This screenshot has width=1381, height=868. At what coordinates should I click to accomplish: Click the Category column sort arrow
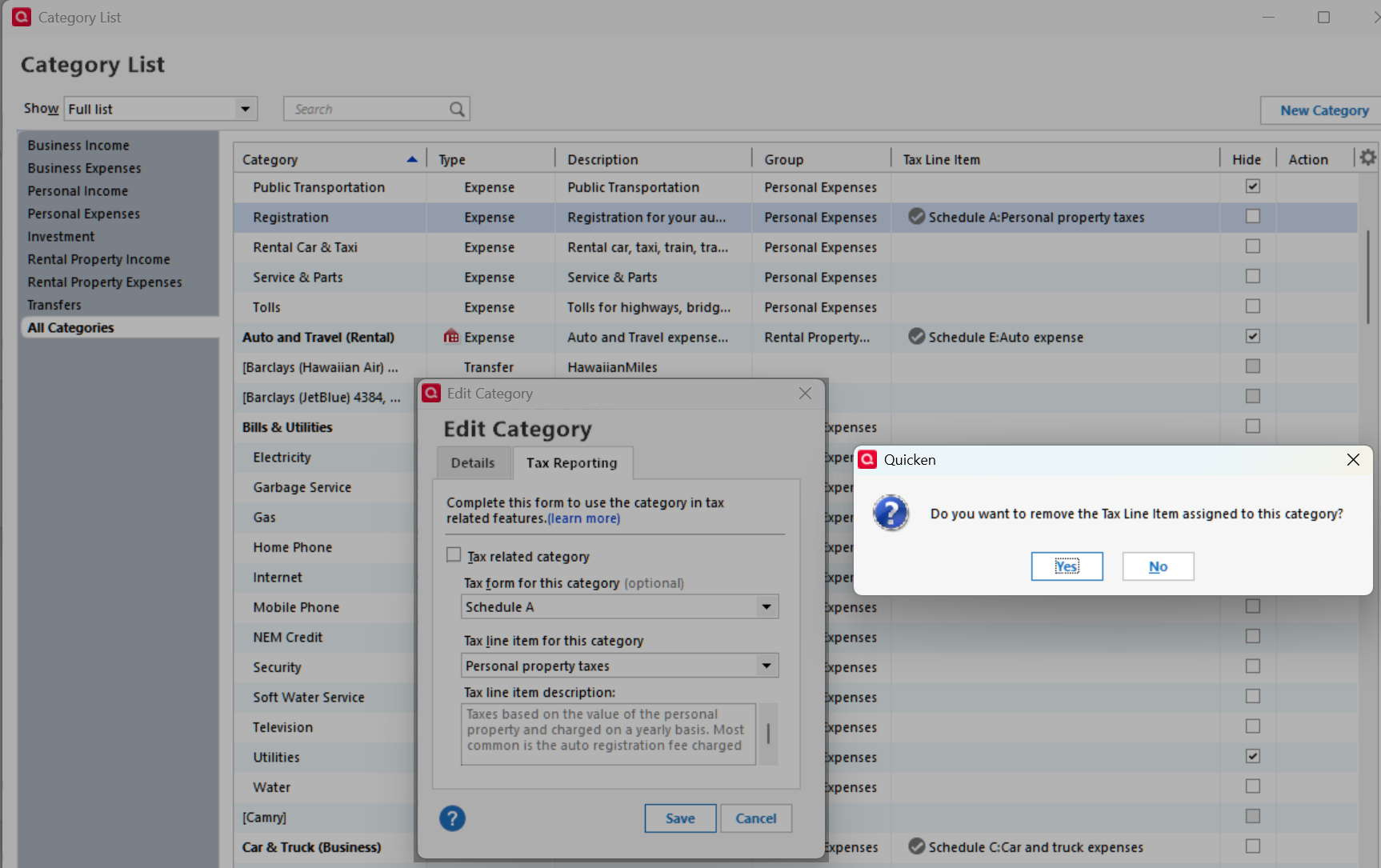pos(412,159)
